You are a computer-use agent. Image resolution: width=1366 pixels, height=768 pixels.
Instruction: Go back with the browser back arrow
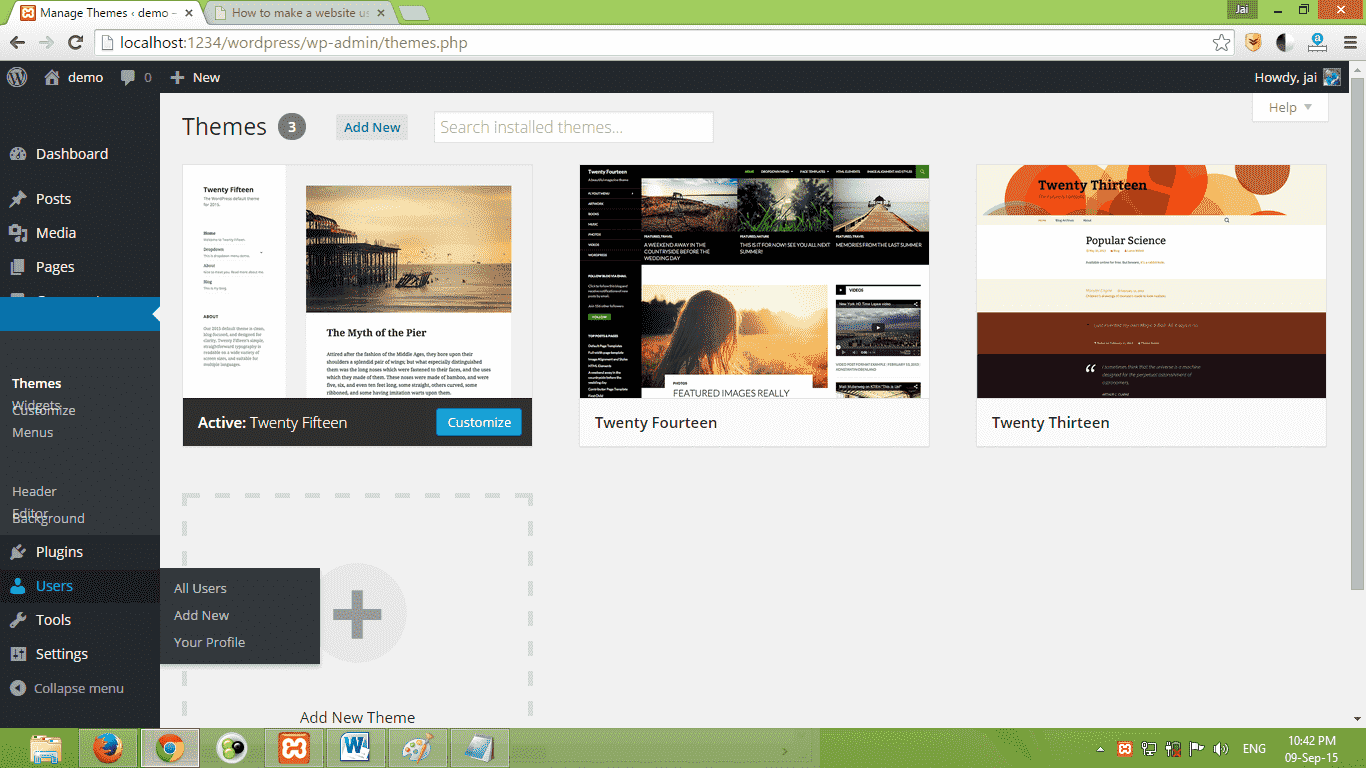point(17,43)
